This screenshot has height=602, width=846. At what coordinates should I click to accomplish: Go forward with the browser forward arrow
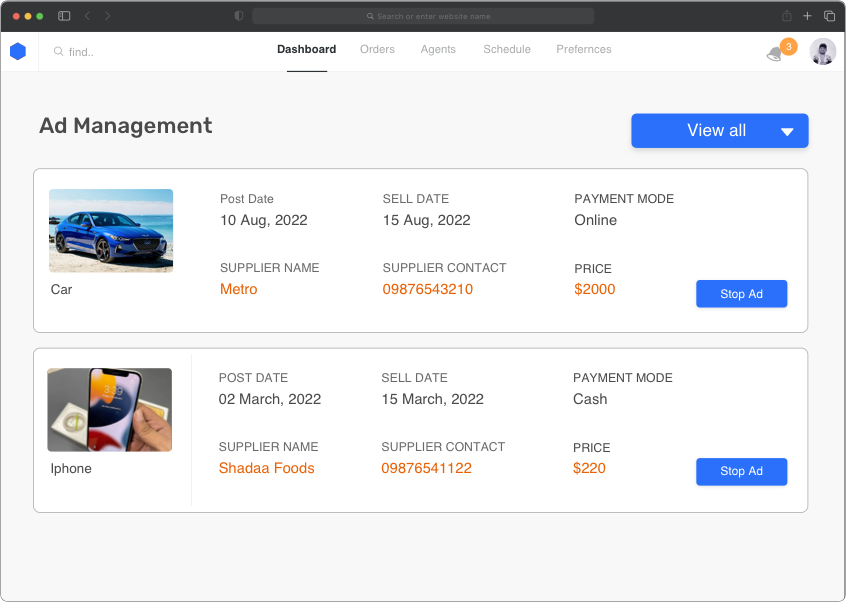[107, 16]
